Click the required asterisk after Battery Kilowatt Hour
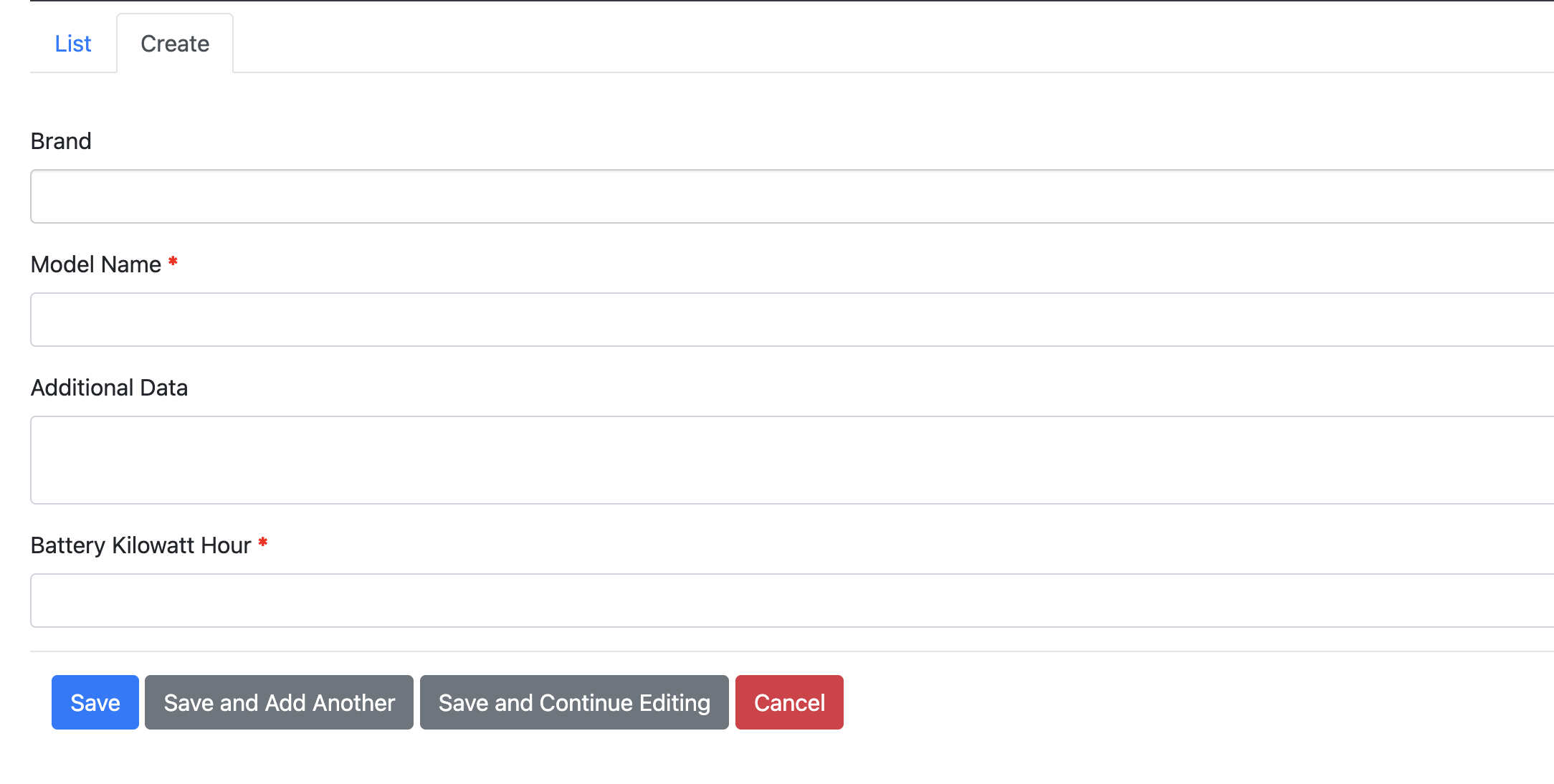This screenshot has width=1554, height=784. [x=263, y=543]
